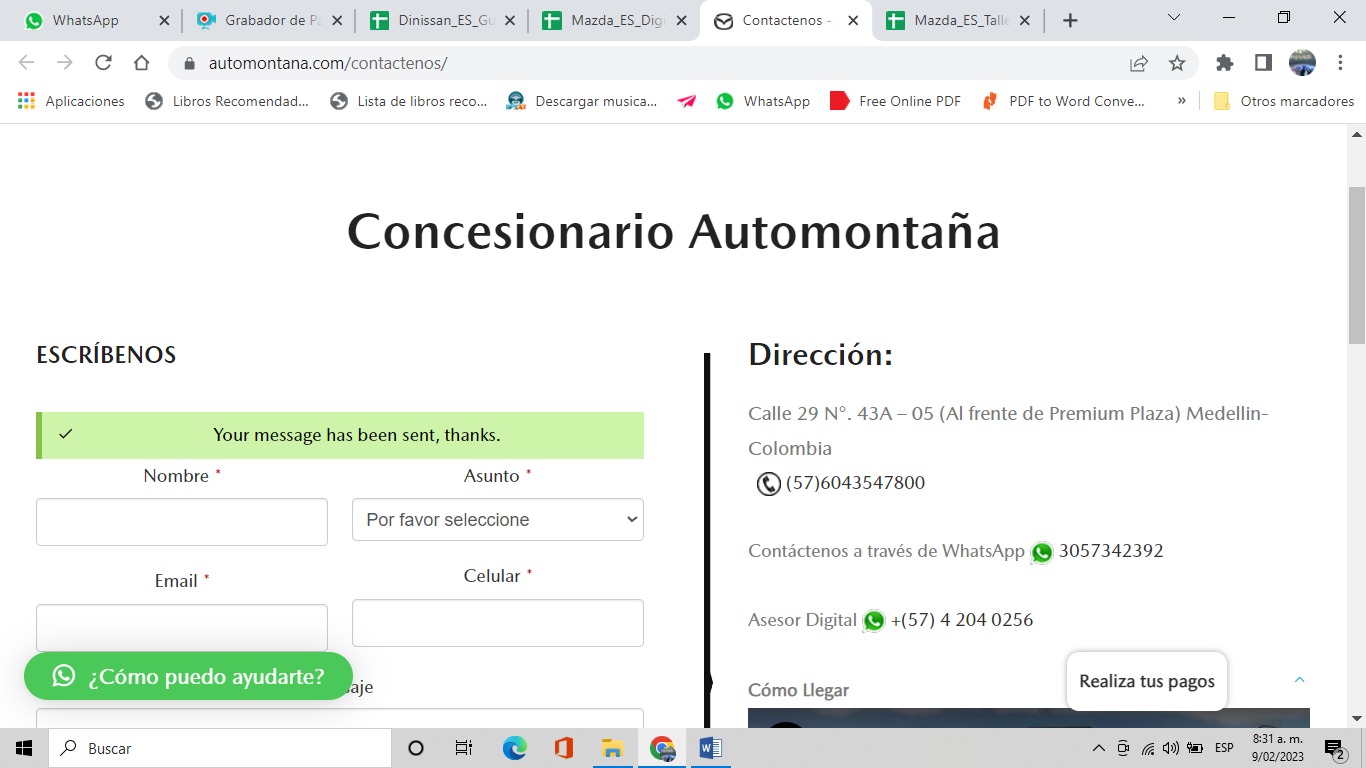The image size is (1366, 768).
Task: Click the ESP language indicator in taskbar
Action: tap(1224, 748)
